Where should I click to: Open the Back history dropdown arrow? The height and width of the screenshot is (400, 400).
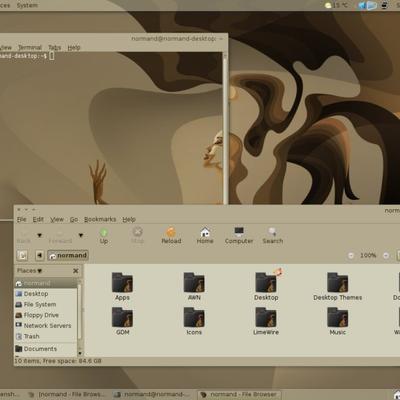39,235
